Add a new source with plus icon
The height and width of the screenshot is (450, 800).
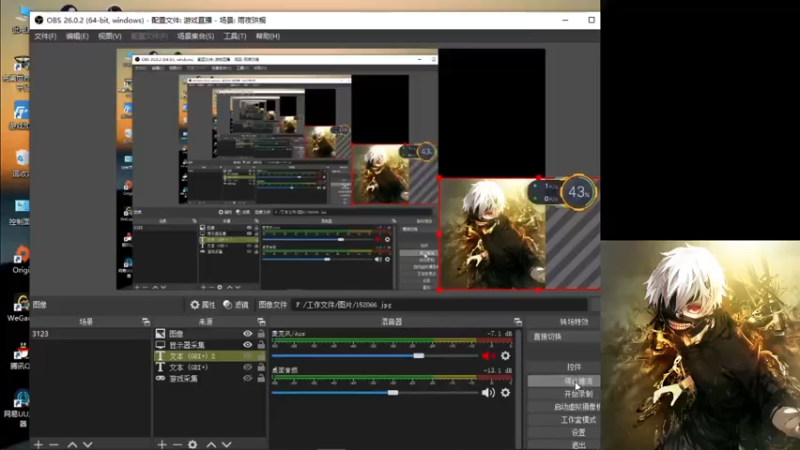click(162, 444)
